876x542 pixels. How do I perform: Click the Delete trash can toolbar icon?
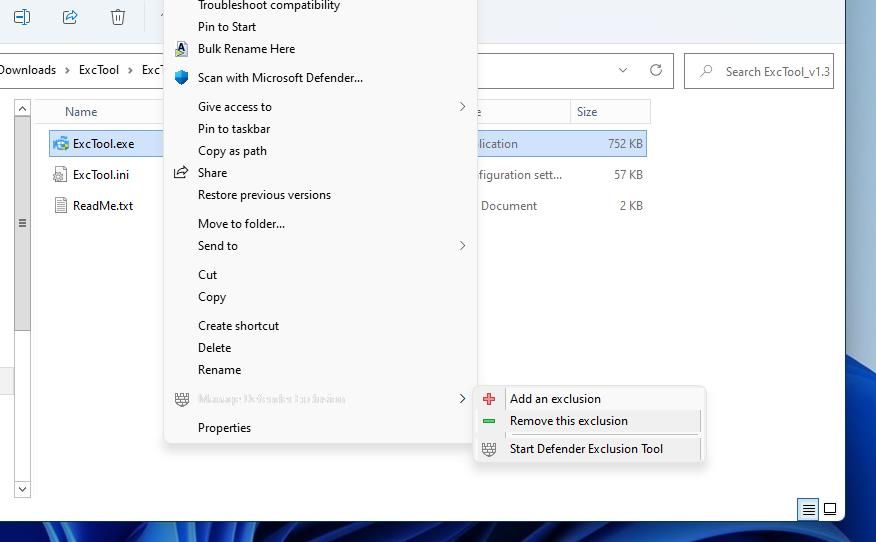coord(118,17)
